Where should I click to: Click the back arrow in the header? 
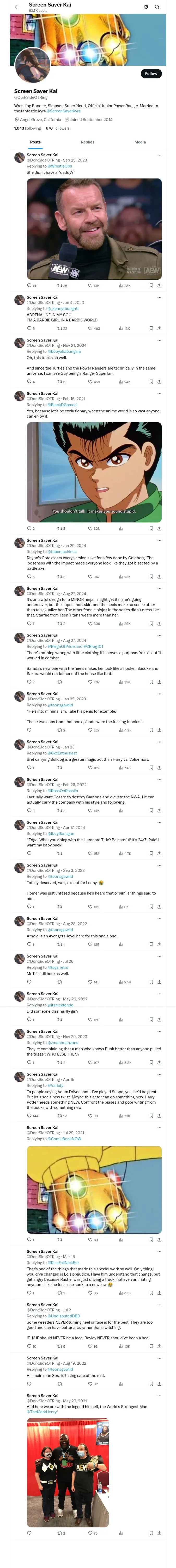click(x=17, y=7)
